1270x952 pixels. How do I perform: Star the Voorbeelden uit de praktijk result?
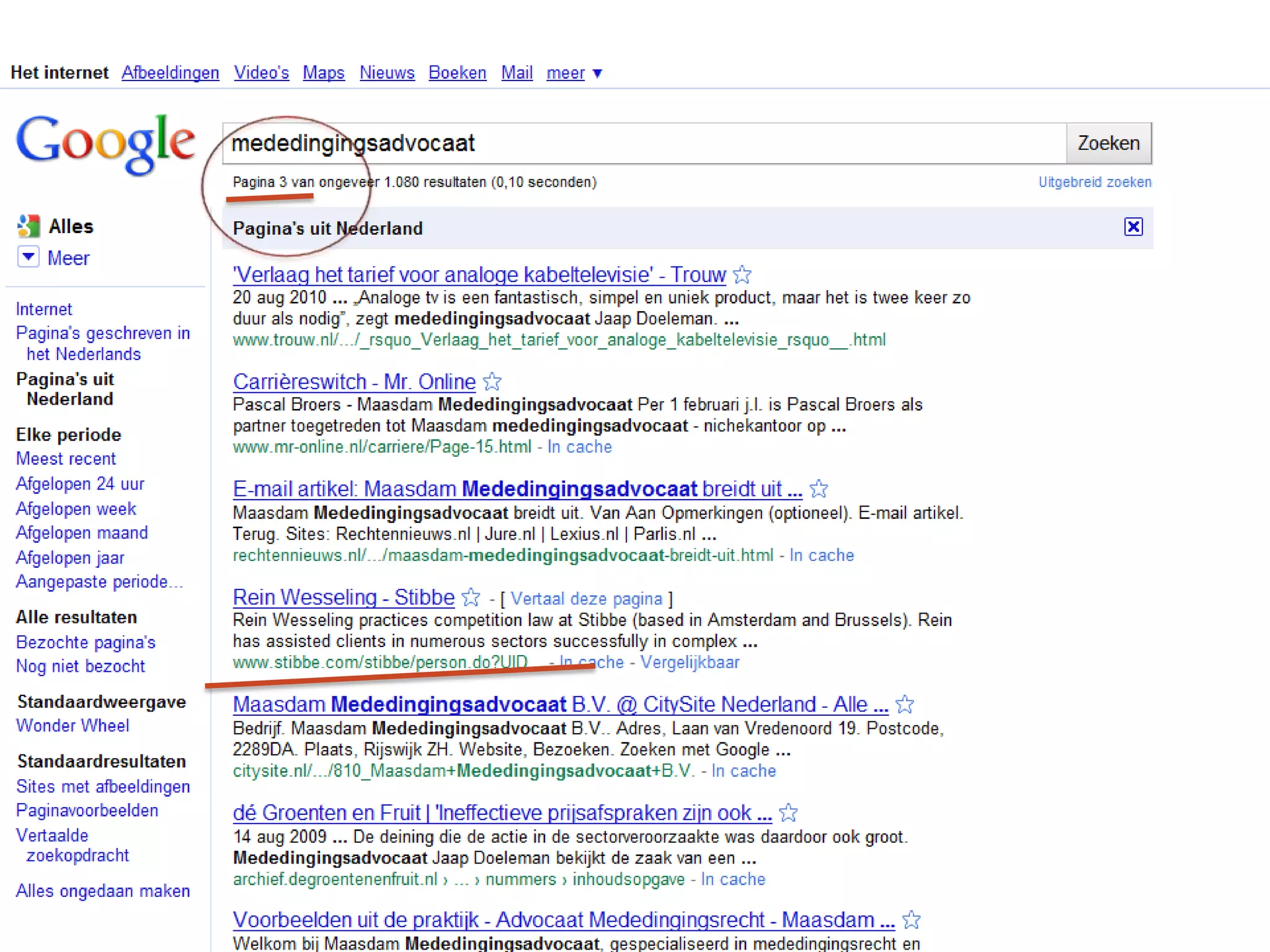click(x=911, y=920)
